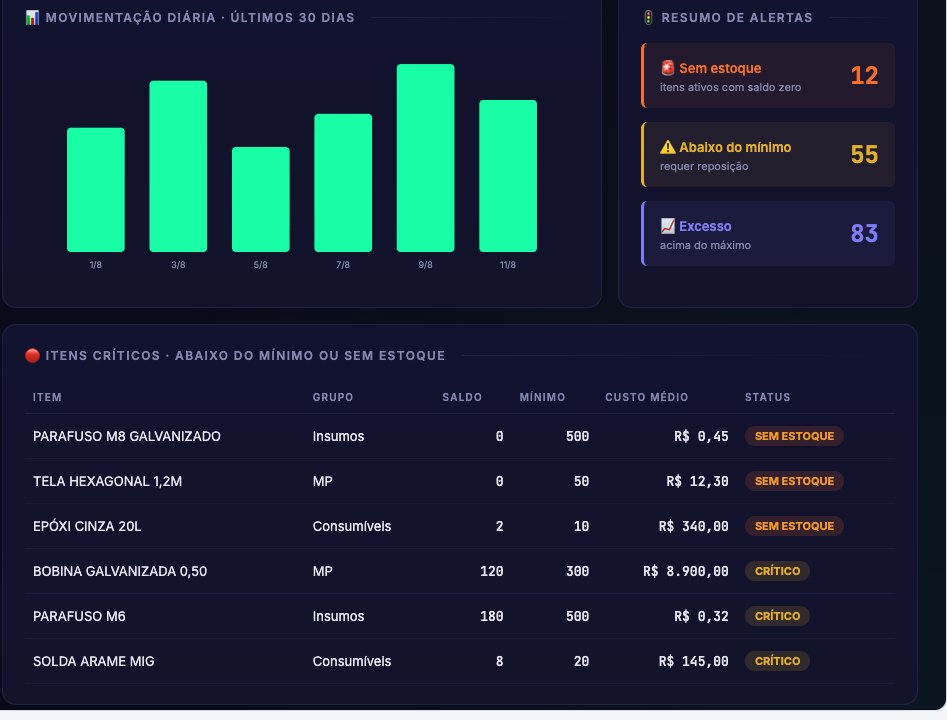This screenshot has width=947, height=720.
Task: Click the R$ 340,00 average cost value
Action: click(693, 526)
